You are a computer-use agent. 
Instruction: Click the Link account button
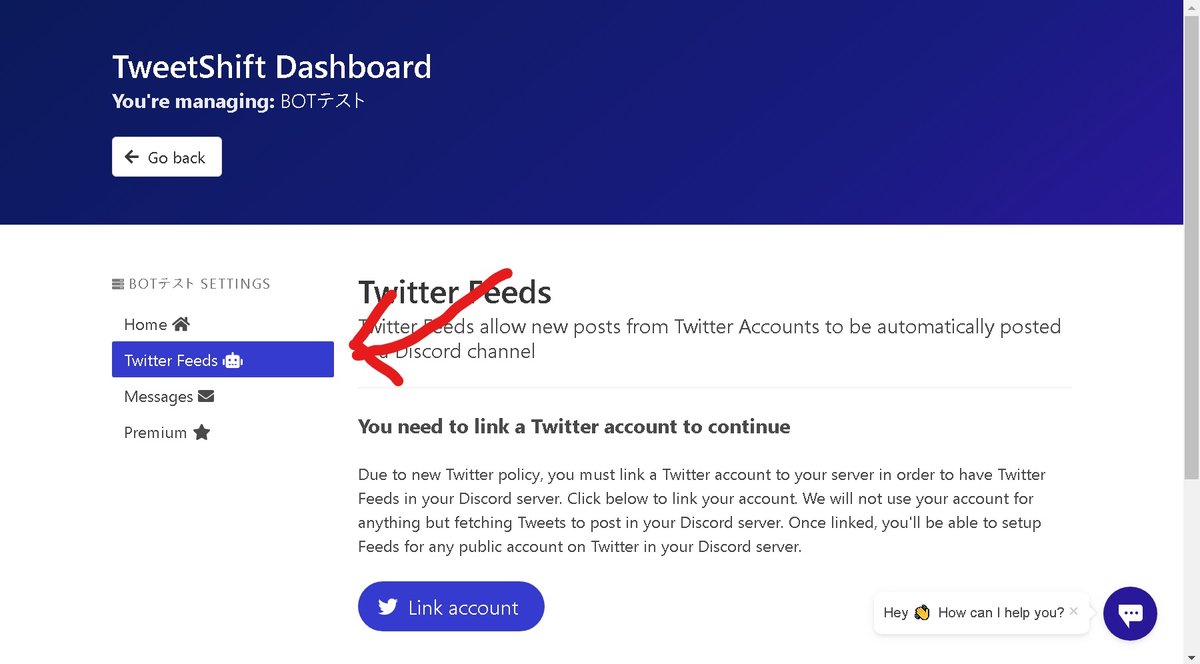tap(451, 607)
